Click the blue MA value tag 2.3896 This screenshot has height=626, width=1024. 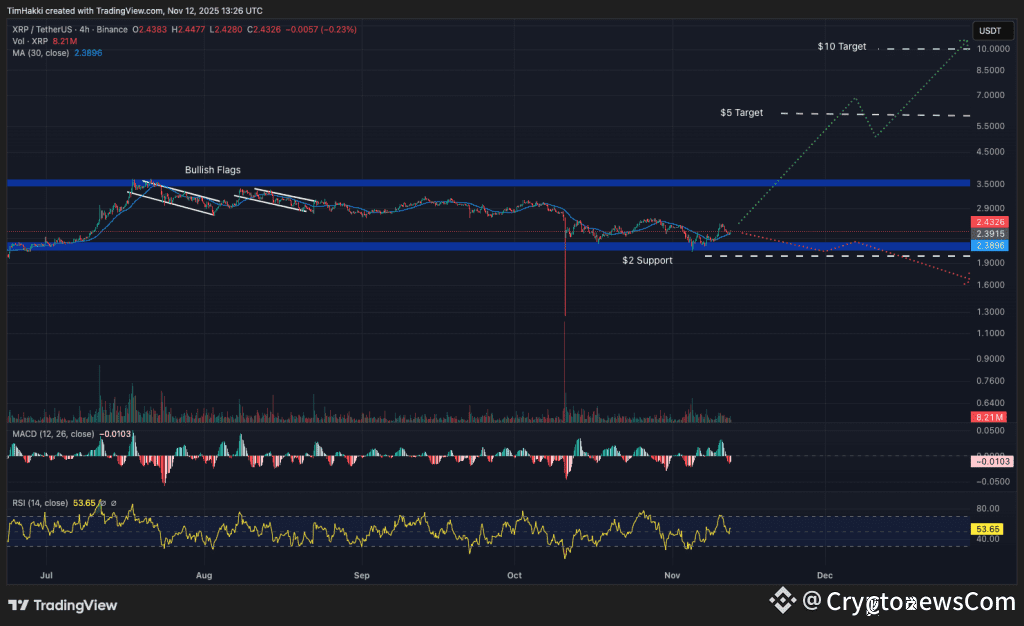988,244
